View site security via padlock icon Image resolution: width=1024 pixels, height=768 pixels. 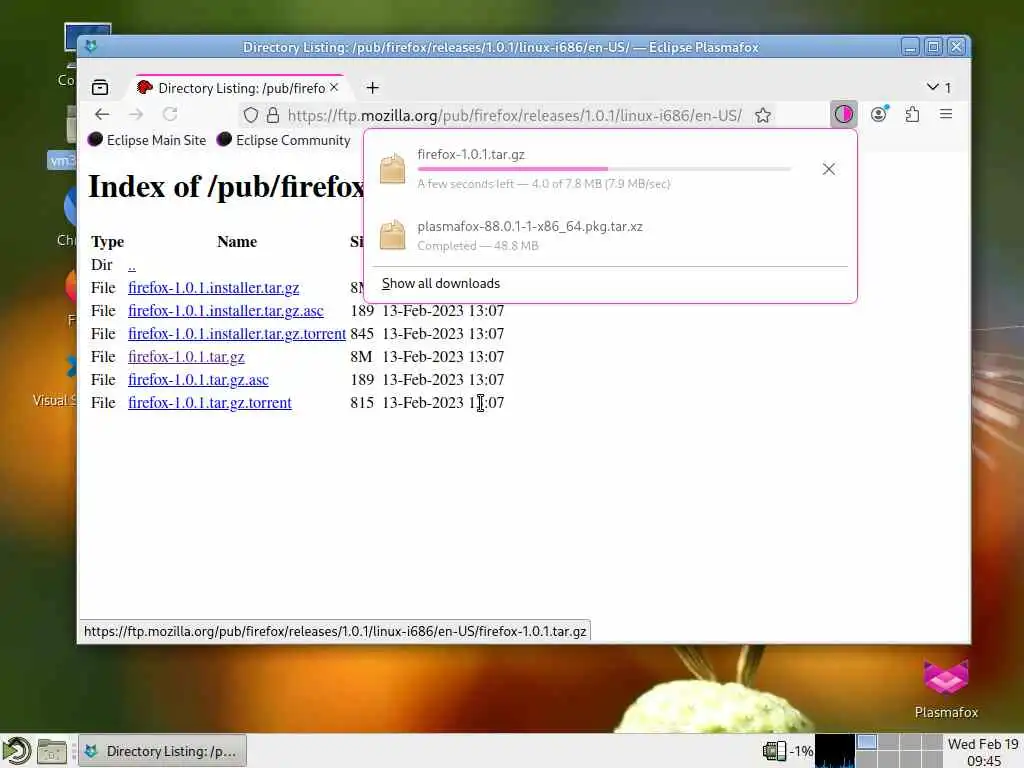pyautogui.click(x=273, y=116)
